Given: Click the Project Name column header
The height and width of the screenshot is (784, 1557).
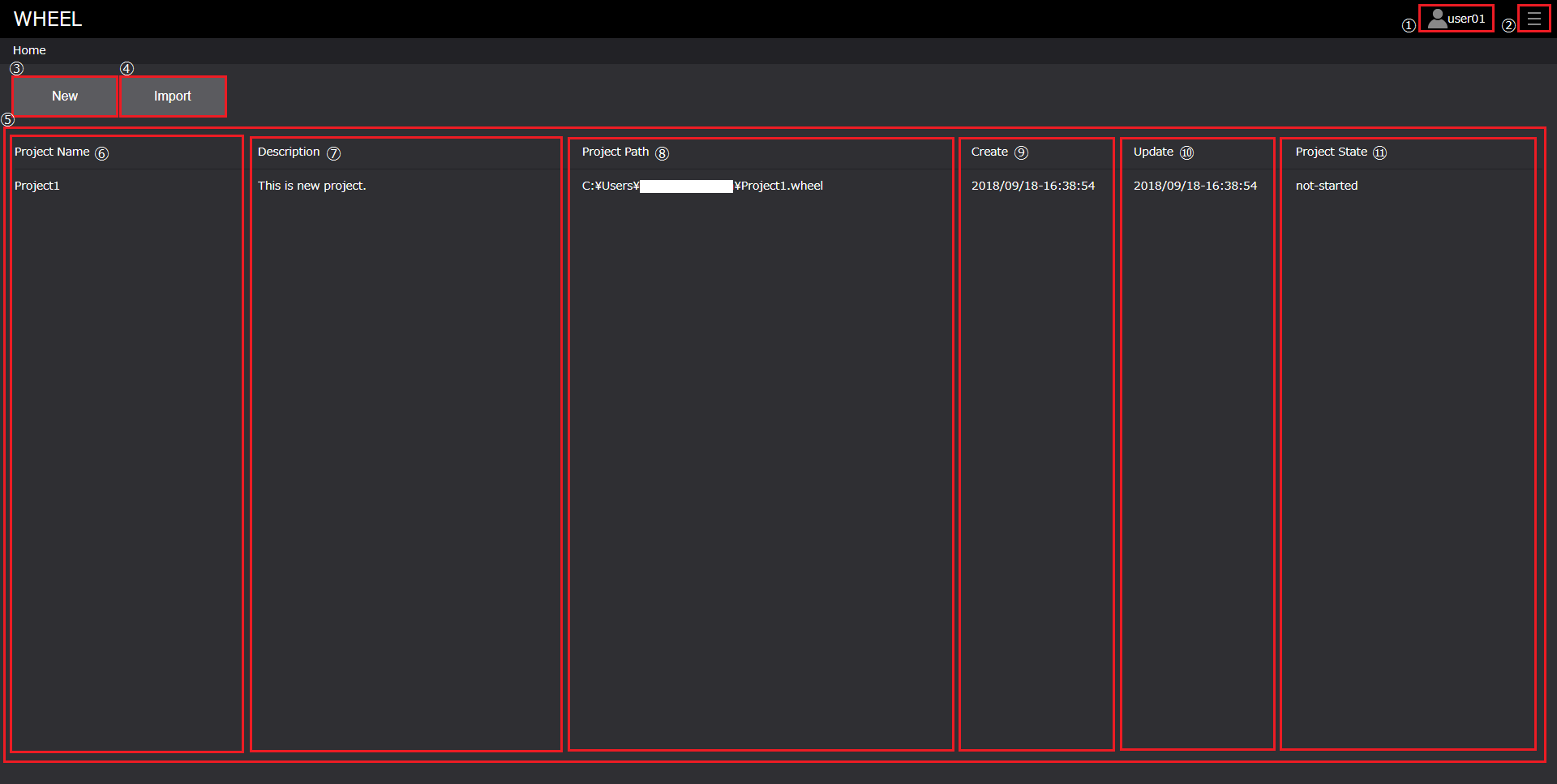Looking at the screenshot, I should (52, 152).
